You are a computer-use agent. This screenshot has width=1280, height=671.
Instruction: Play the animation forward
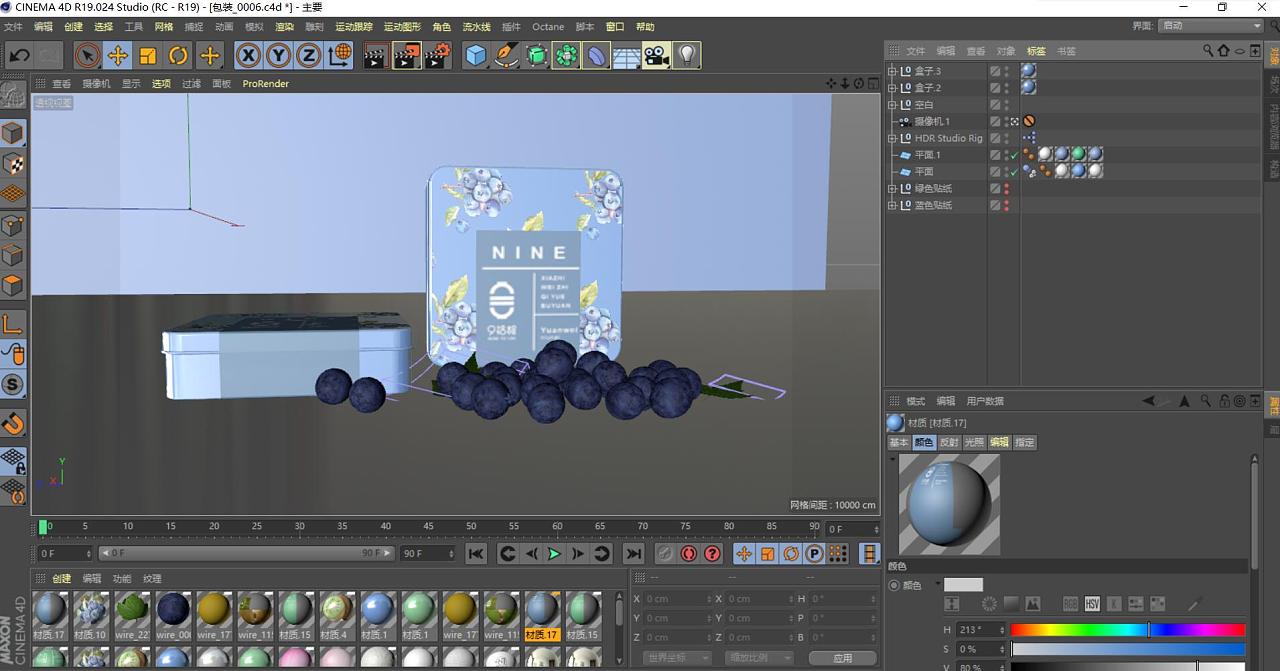click(x=554, y=554)
